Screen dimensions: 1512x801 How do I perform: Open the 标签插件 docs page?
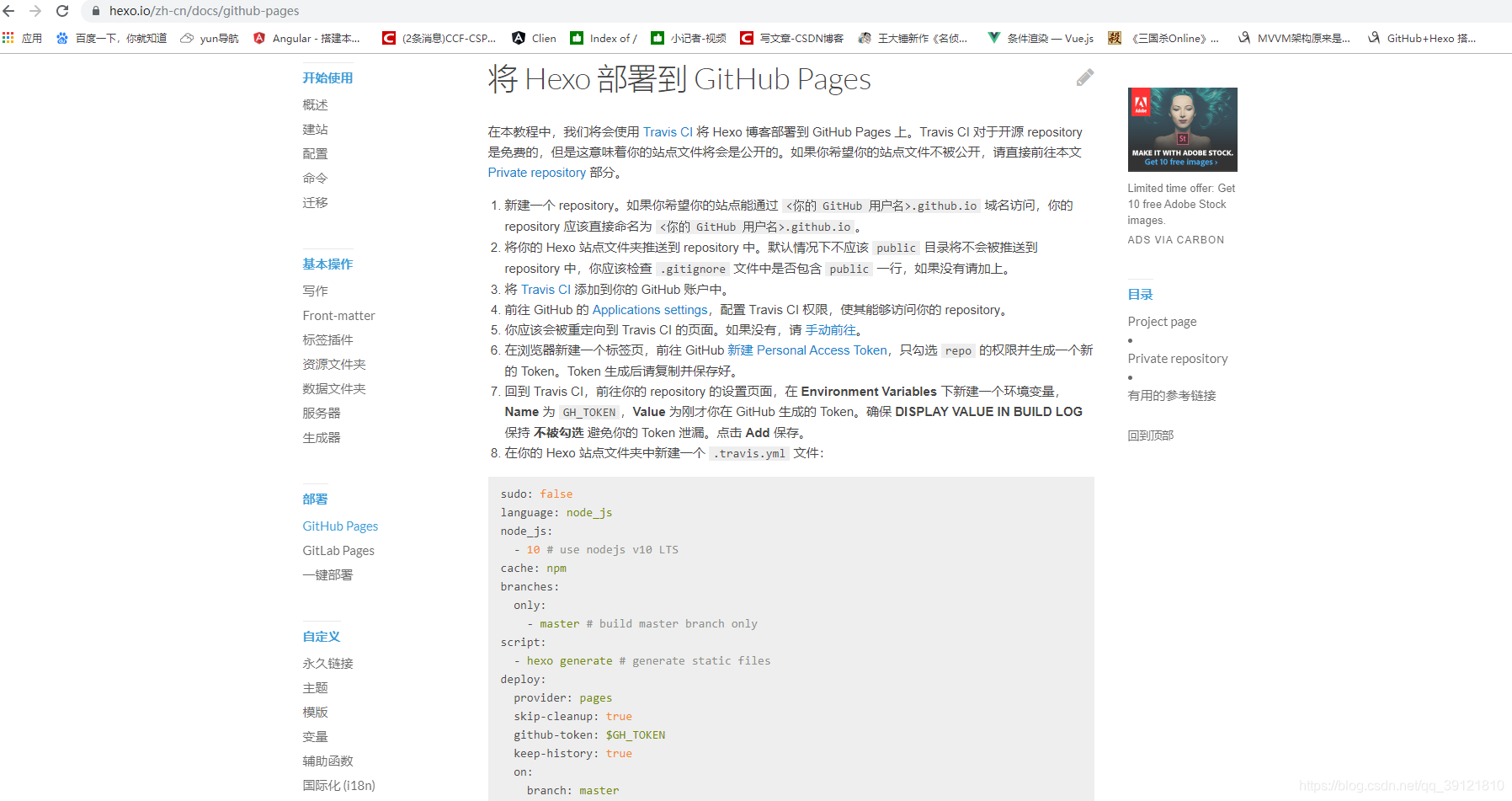[327, 339]
